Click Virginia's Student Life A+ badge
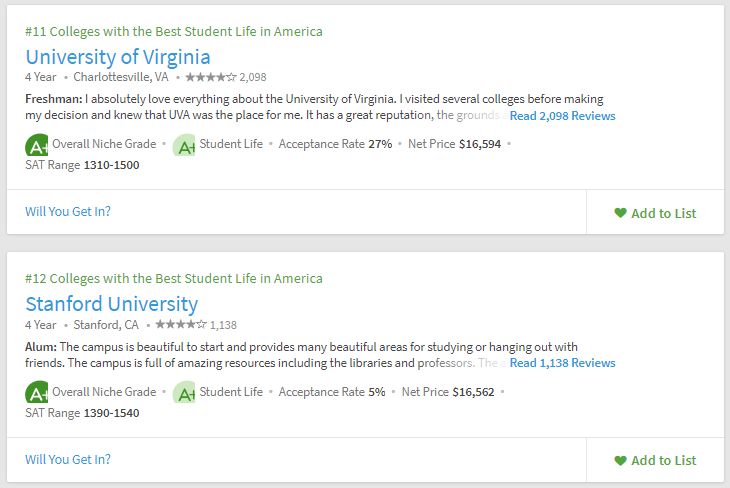730x488 pixels. point(184,145)
